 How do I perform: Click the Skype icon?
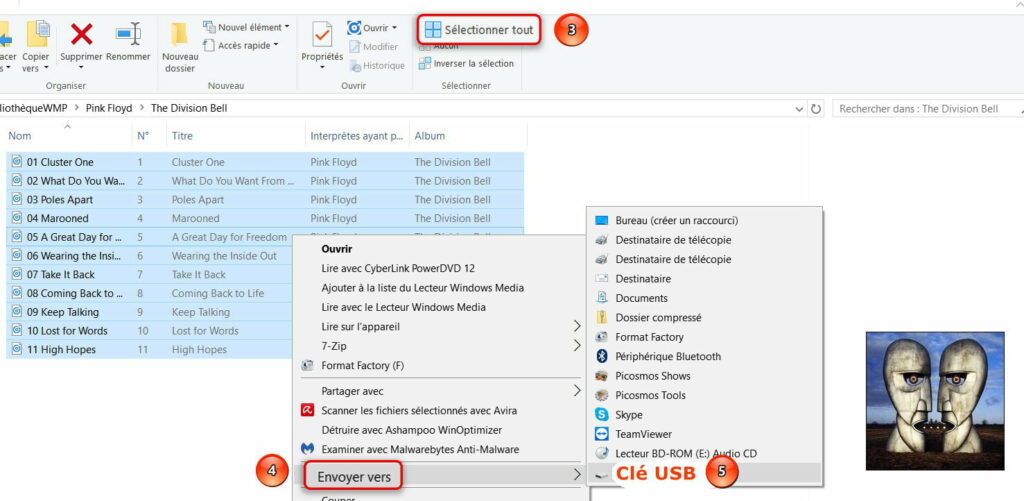pos(601,414)
